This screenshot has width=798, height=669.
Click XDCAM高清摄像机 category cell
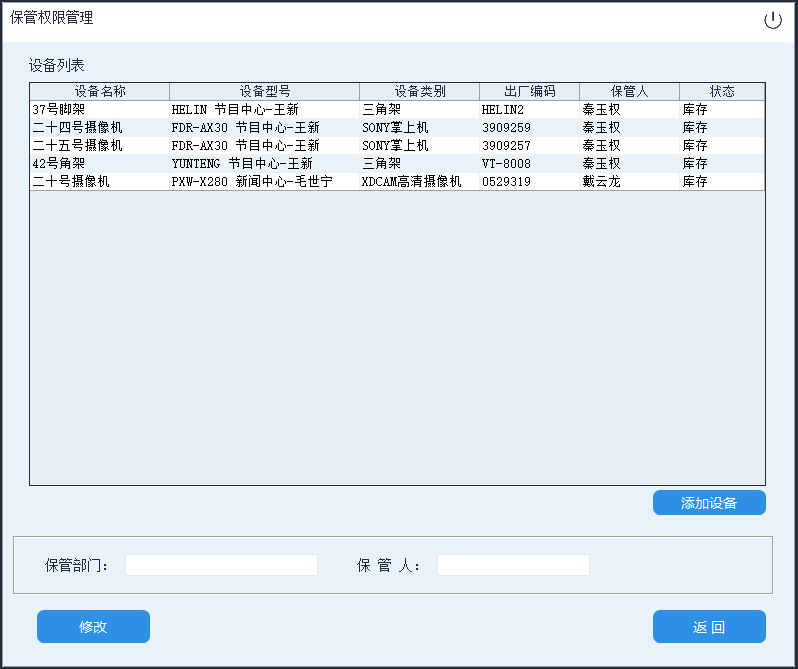coord(412,182)
